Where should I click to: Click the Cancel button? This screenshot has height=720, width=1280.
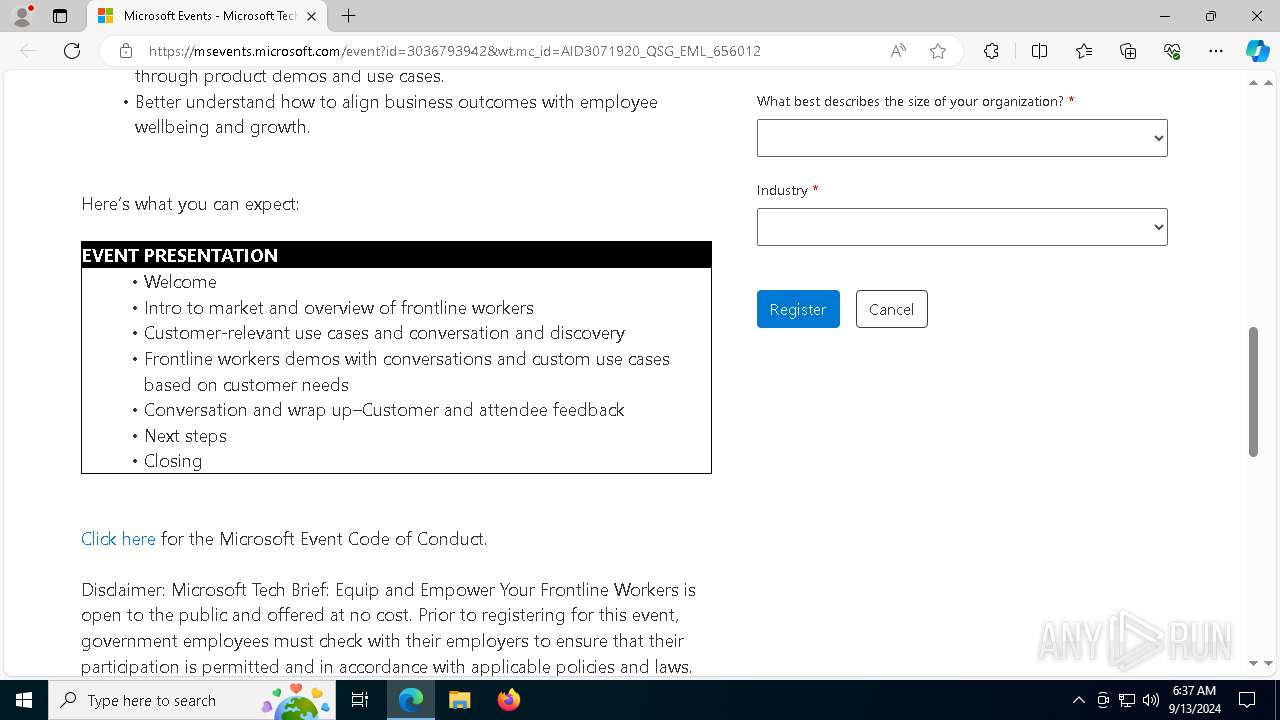[x=891, y=309]
